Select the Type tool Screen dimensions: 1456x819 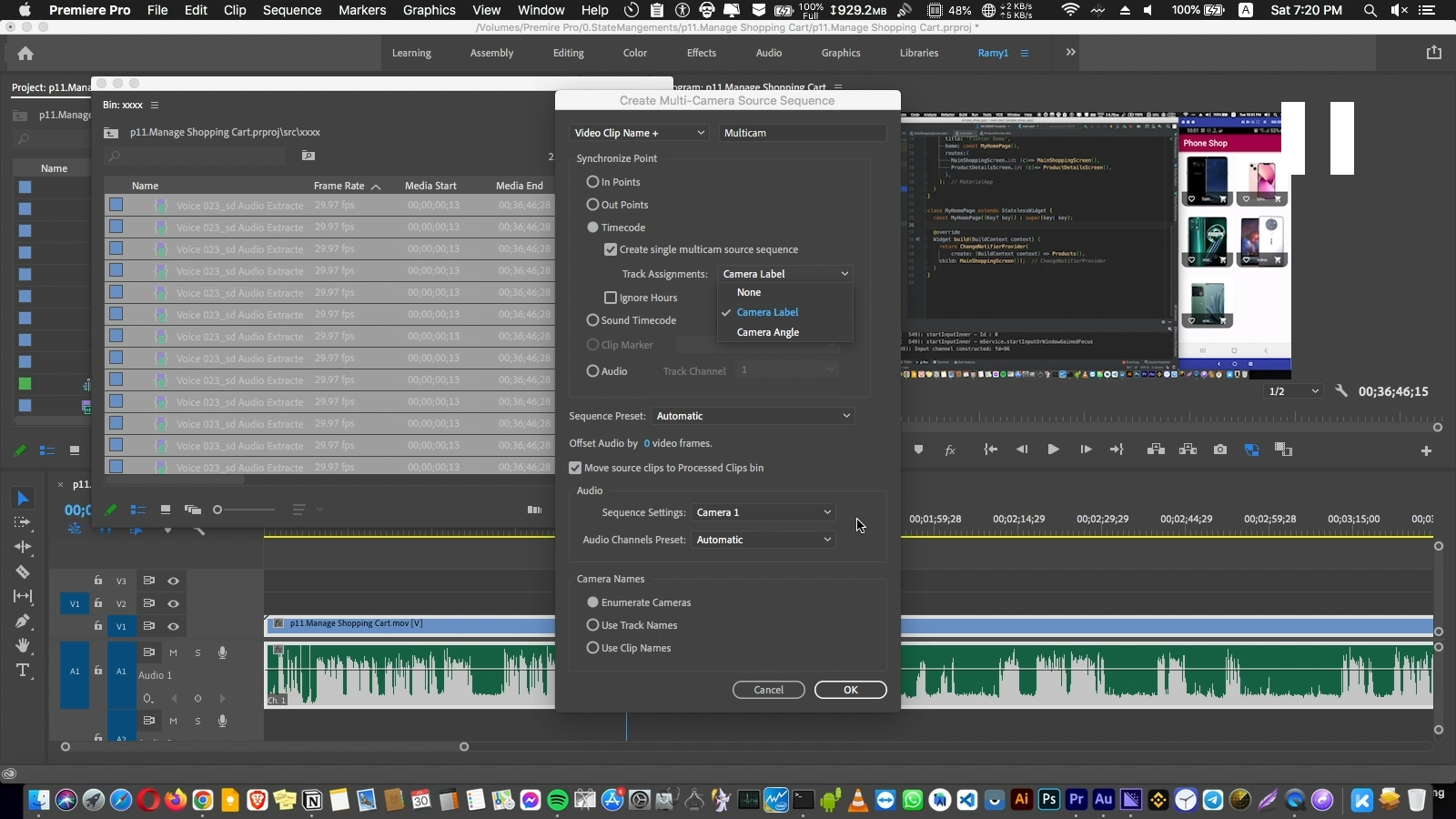[x=23, y=671]
